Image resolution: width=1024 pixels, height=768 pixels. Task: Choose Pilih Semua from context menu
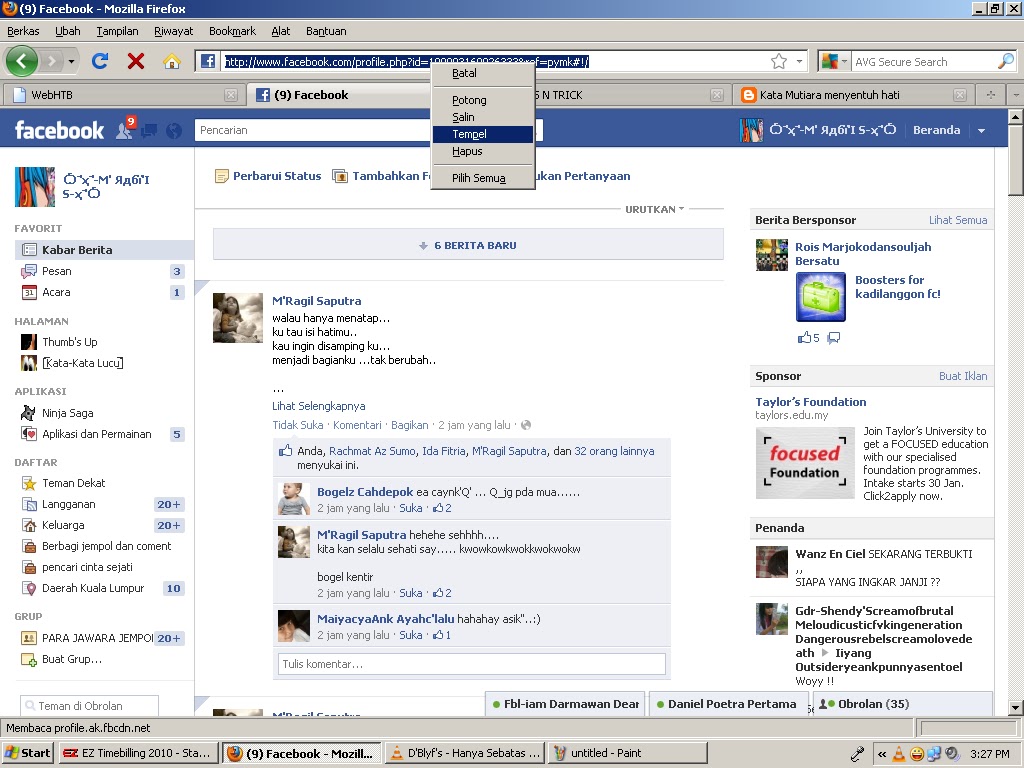[483, 178]
